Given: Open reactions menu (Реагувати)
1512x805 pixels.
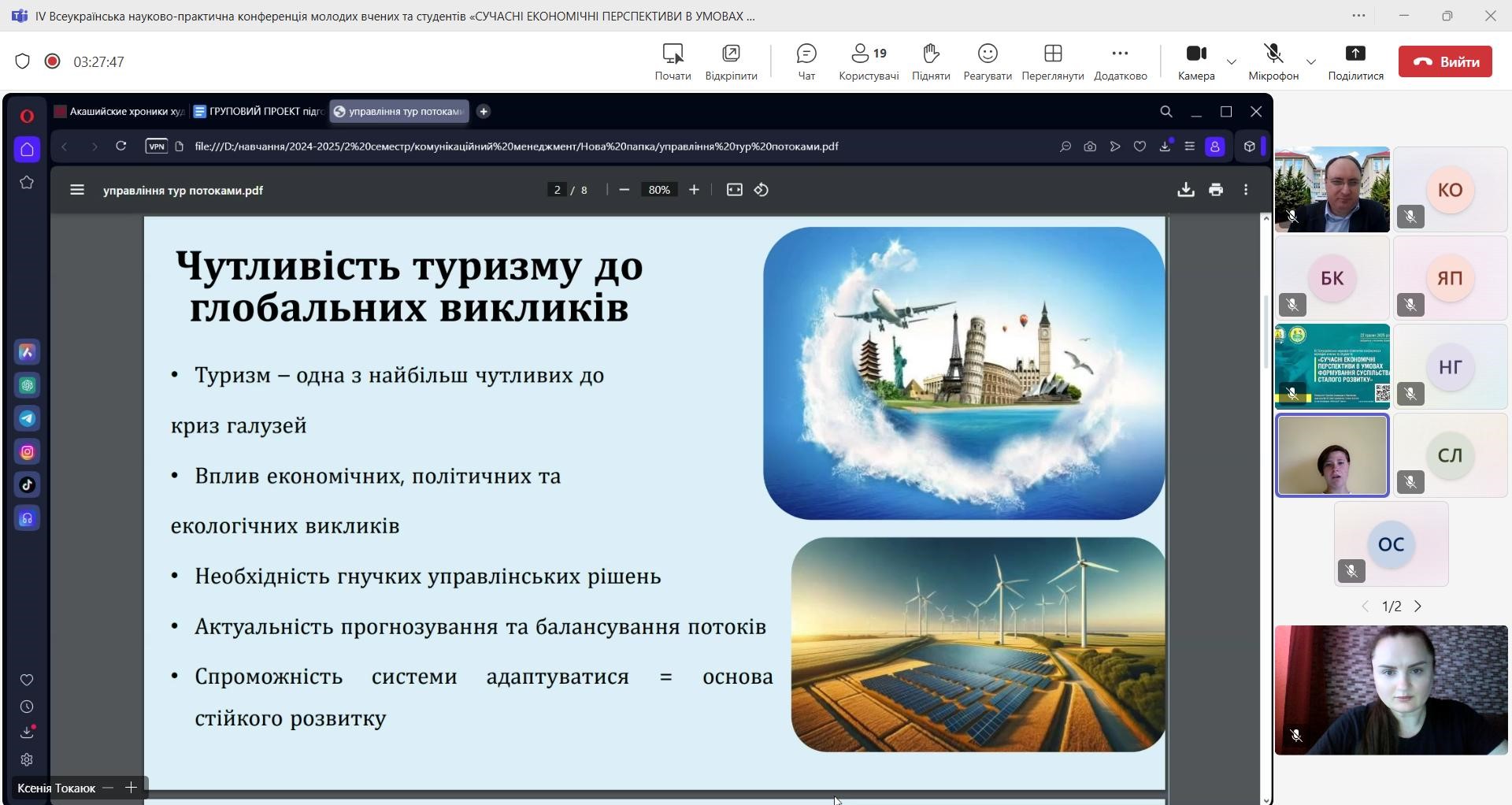Looking at the screenshot, I should [x=987, y=61].
